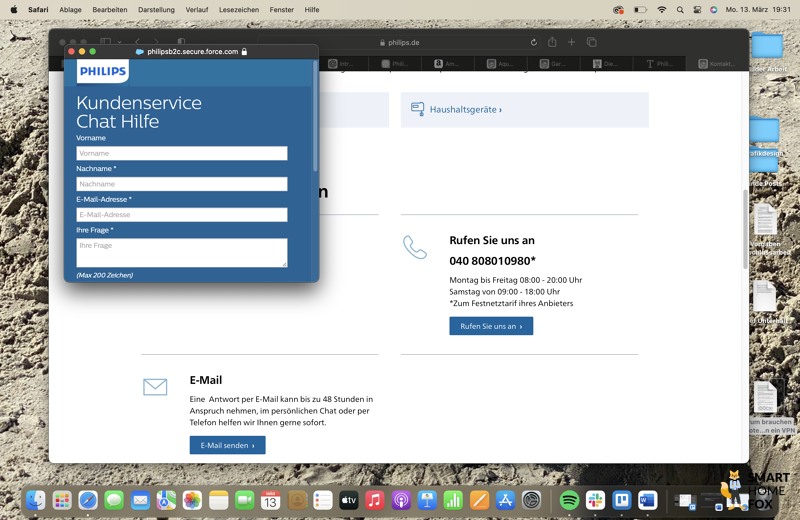Open the Lesezeichen menu
Viewport: 800px width, 520px height.
pos(239,10)
